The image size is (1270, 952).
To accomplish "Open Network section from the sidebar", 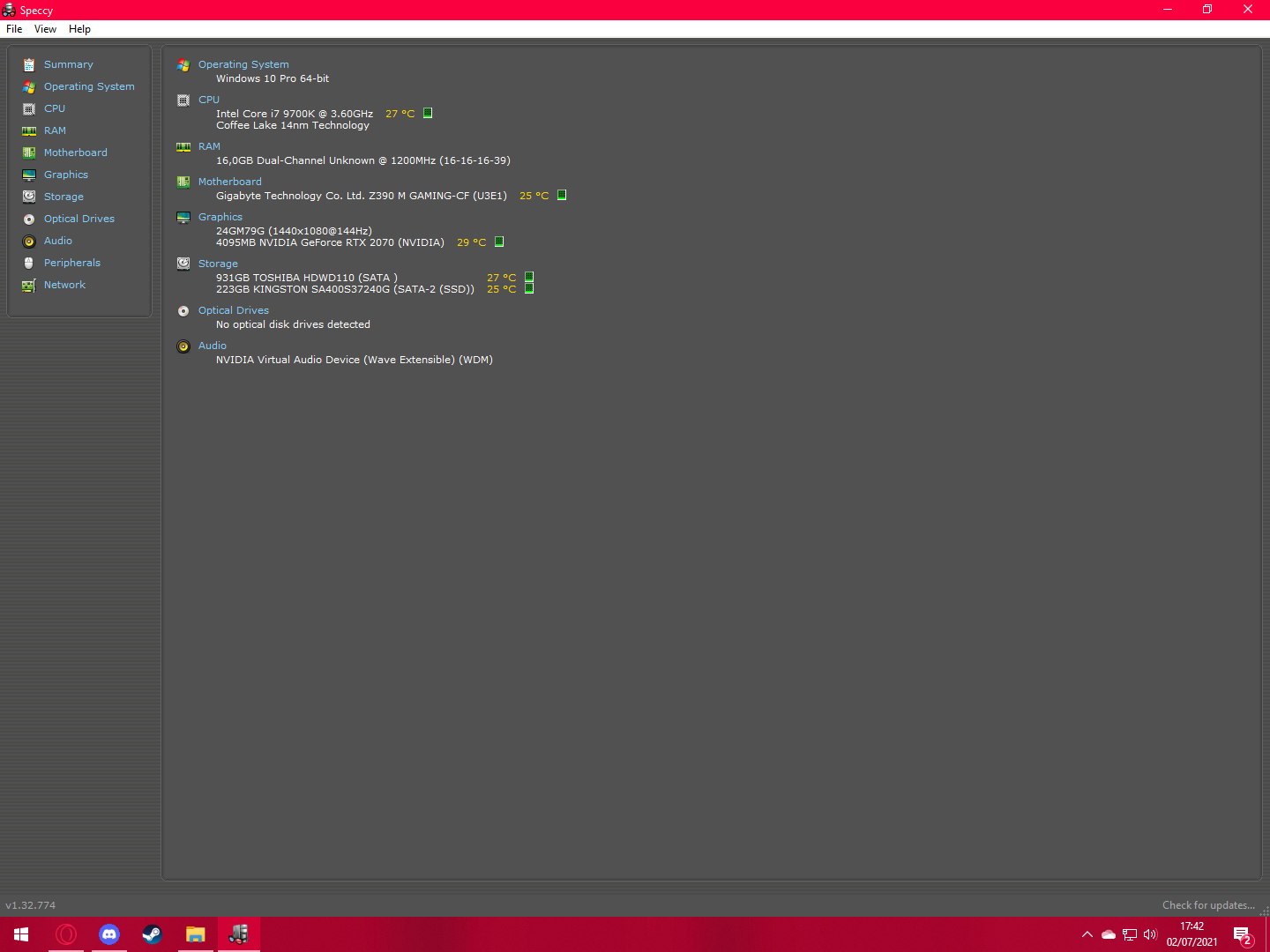I will tap(65, 285).
